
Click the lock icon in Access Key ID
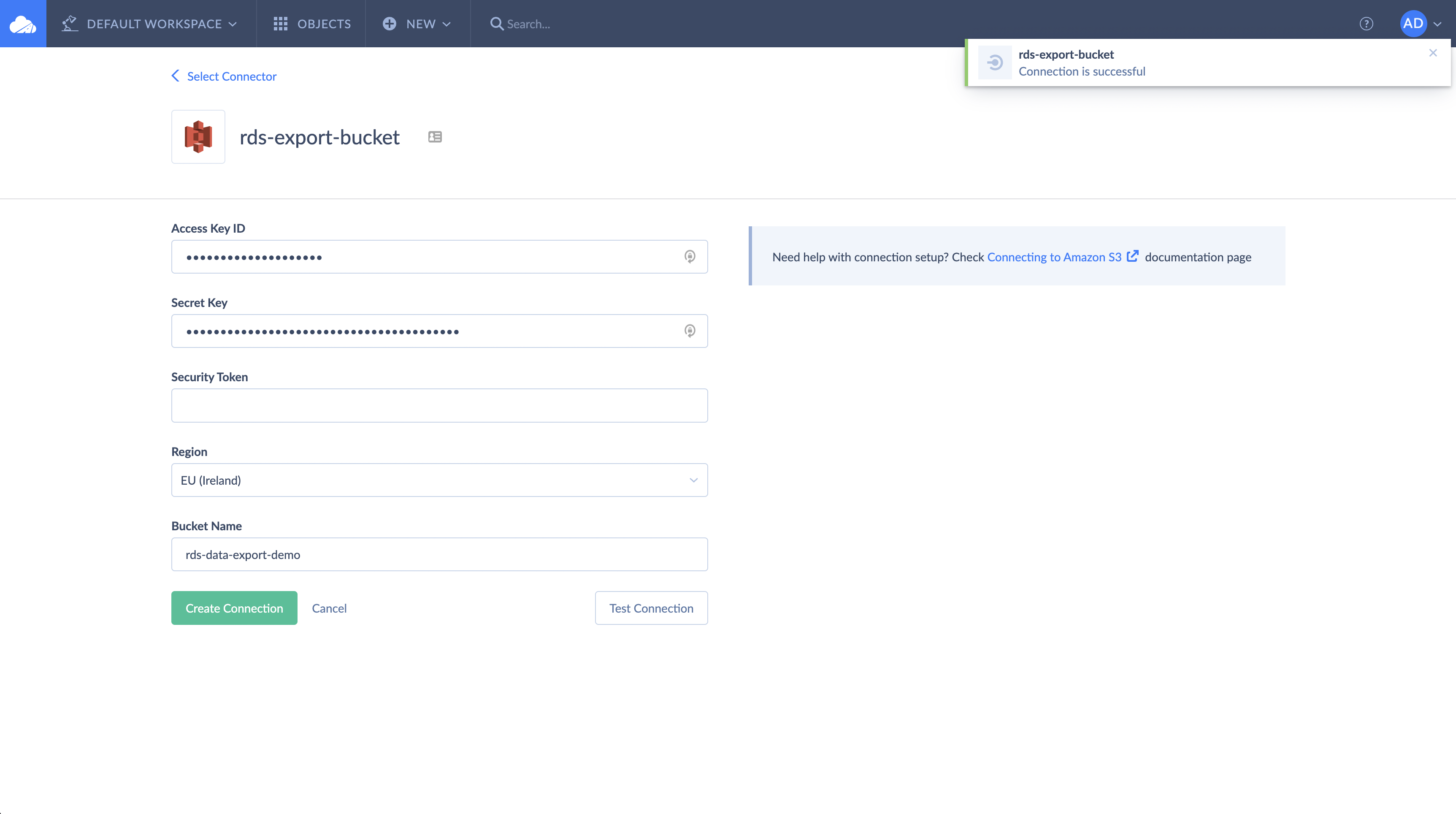690,257
